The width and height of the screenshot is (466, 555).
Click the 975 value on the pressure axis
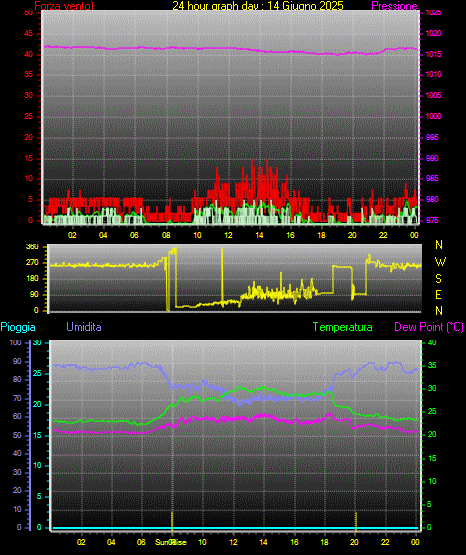(x=432, y=220)
